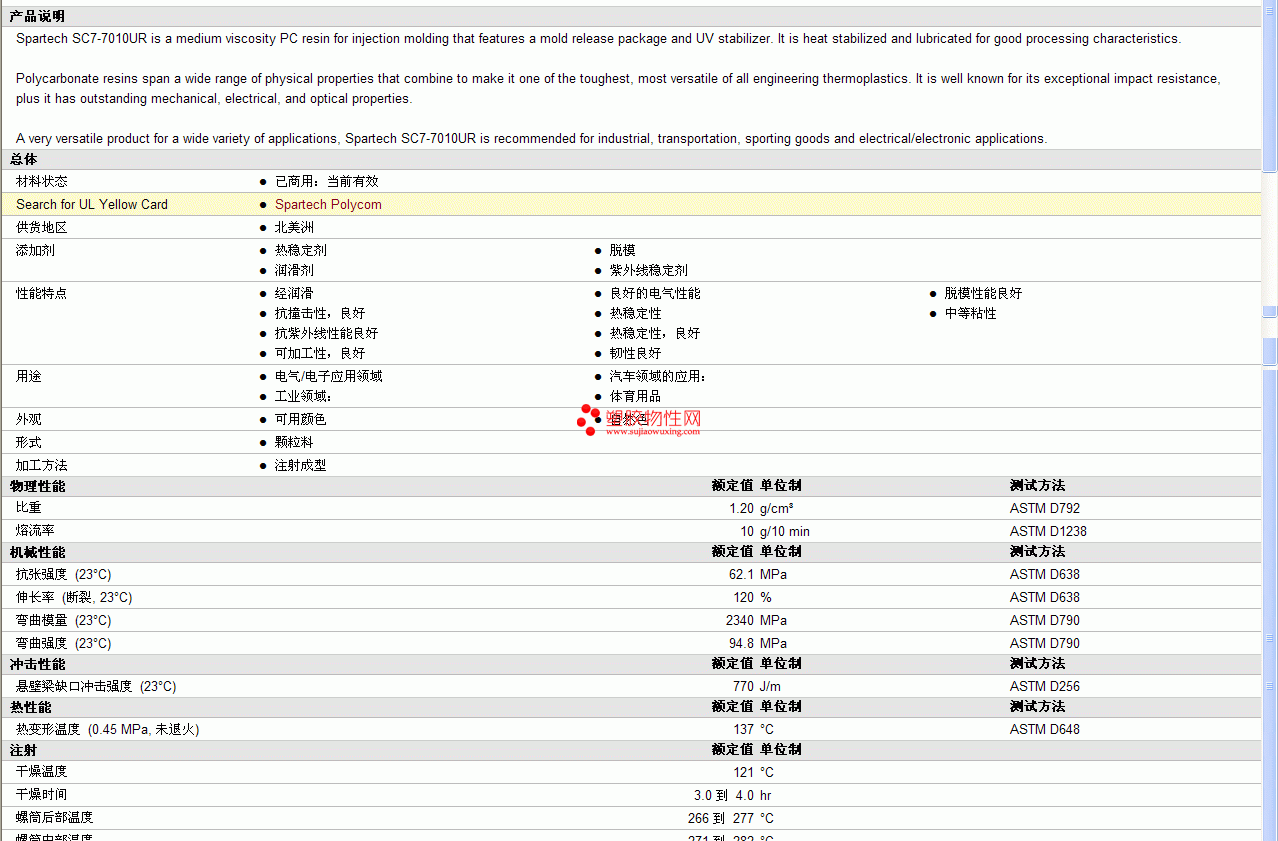Click the 热性能 section header
The image size is (1278, 841).
(31, 706)
